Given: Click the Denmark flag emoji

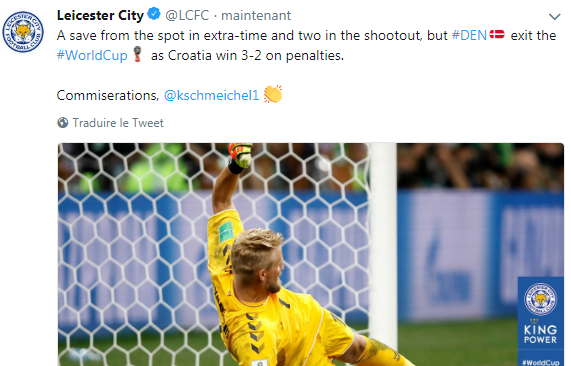Looking at the screenshot, I should [497, 35].
